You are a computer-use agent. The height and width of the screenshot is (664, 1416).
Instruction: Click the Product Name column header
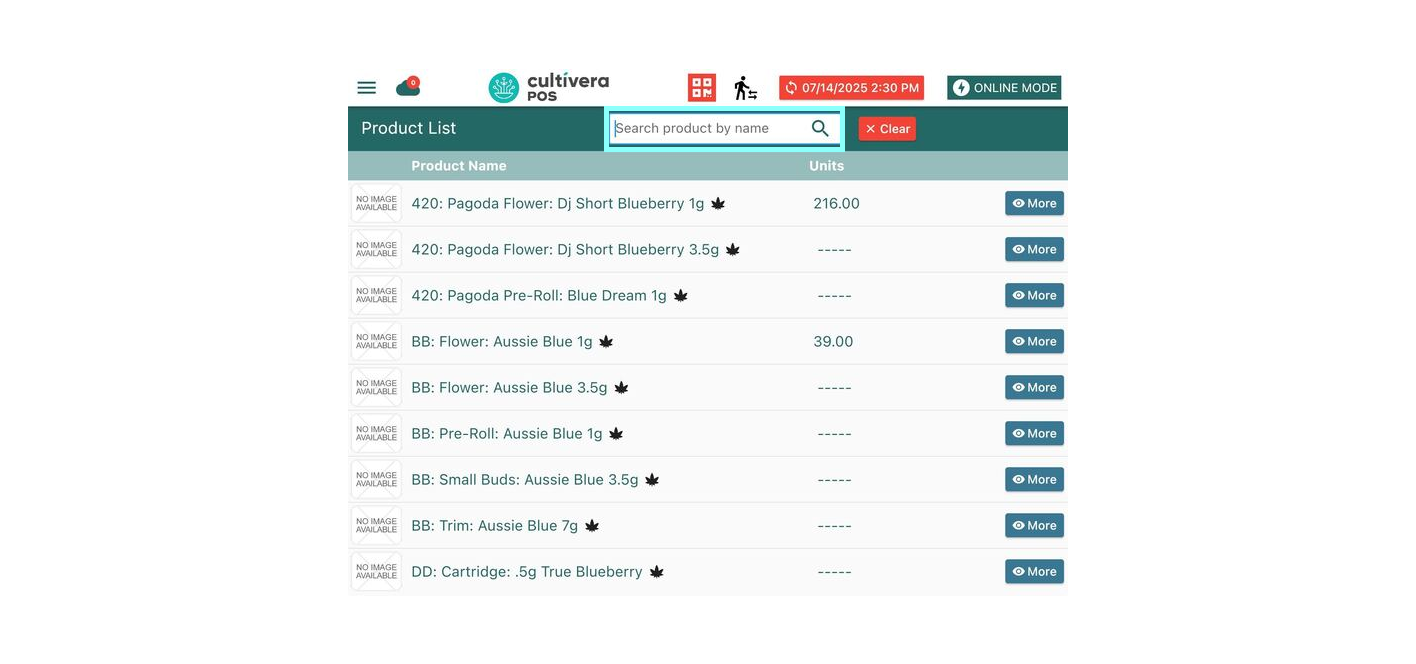pyautogui.click(x=459, y=166)
